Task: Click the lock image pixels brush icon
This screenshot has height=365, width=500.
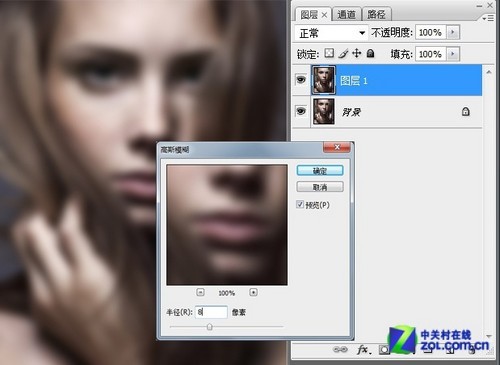Action: pos(343,53)
